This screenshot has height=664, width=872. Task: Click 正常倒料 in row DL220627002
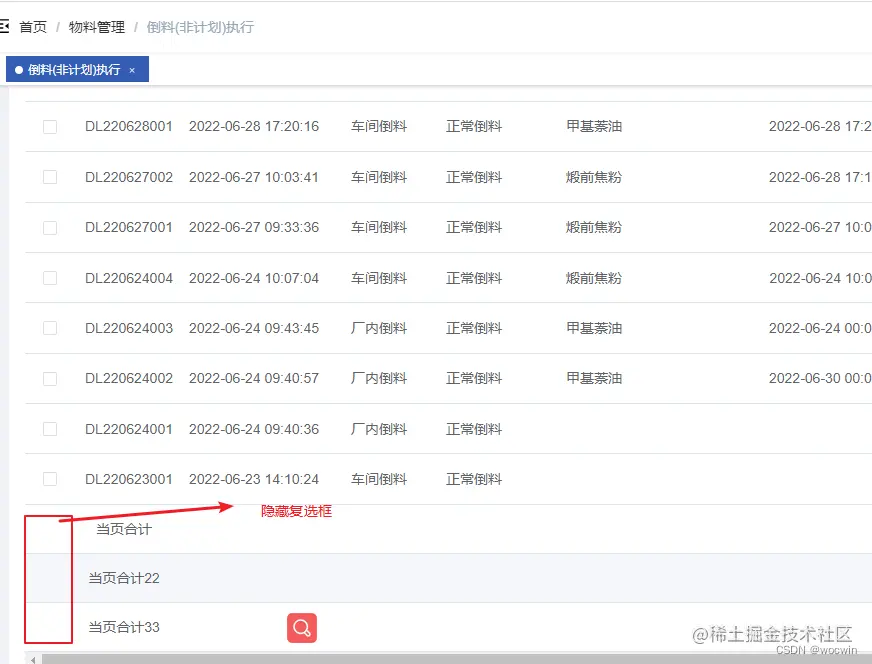coord(474,177)
